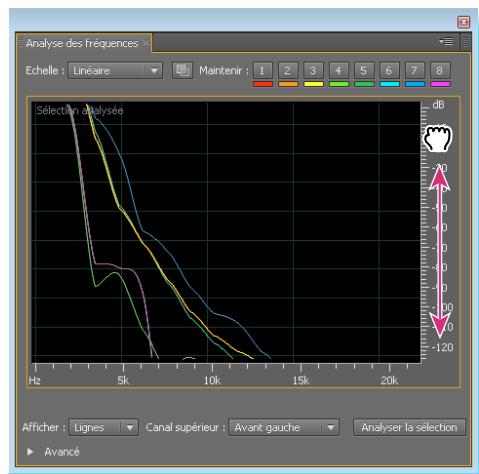The image size is (479, 474).
Task: Click the Sélection analysée graph label
Action: point(80,110)
